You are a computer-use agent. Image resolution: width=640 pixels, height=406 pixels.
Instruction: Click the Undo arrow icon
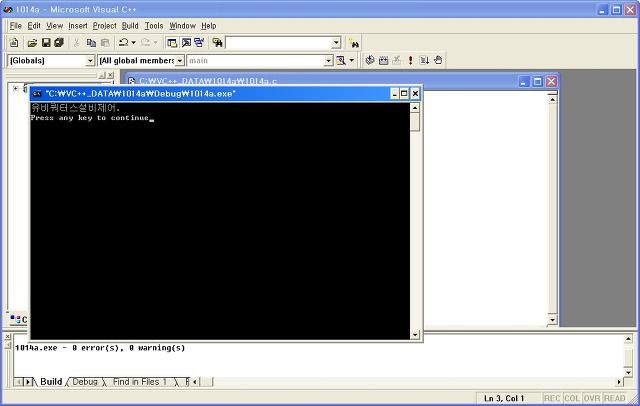tap(123, 42)
